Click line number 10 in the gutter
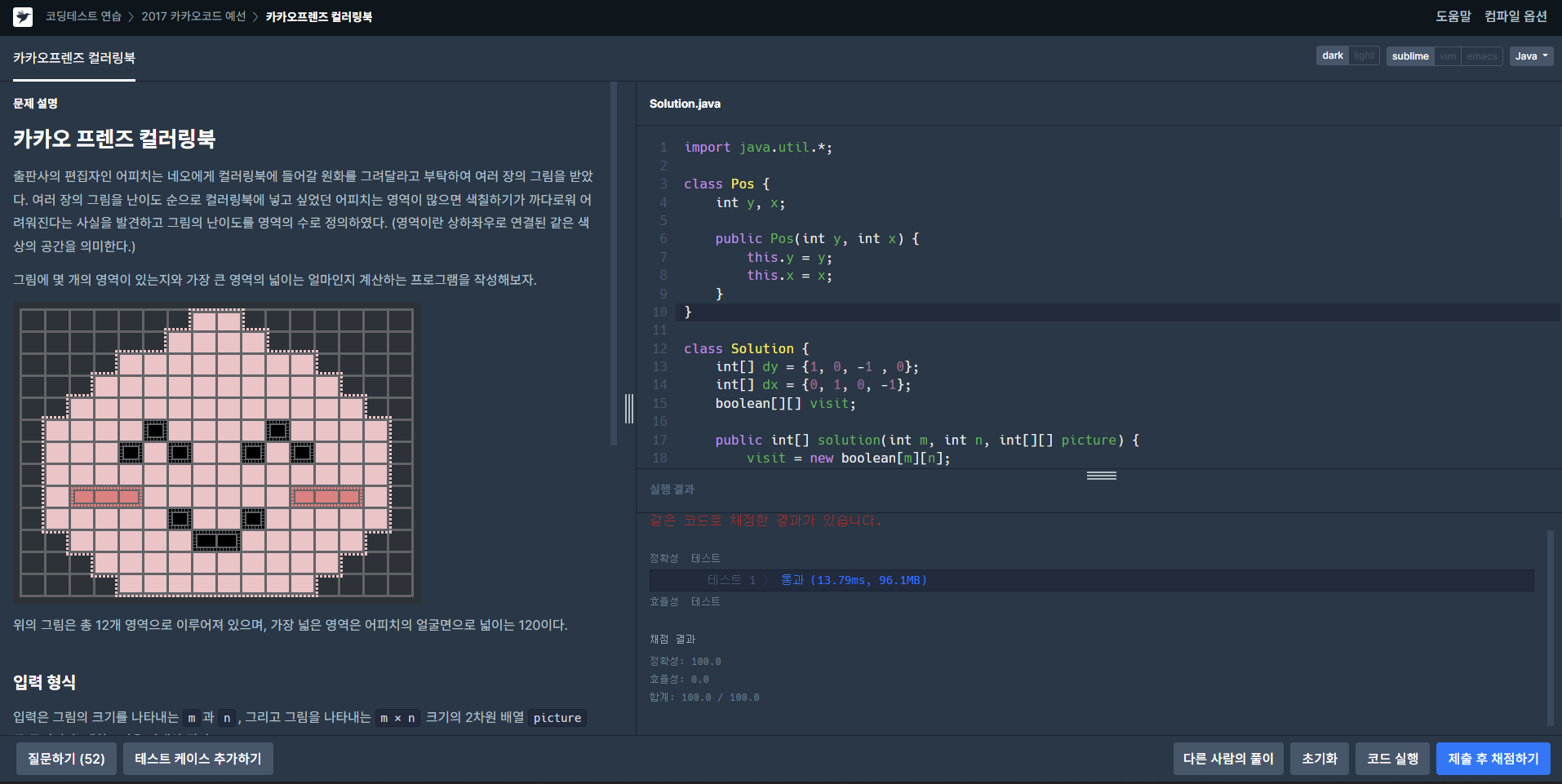The height and width of the screenshot is (784, 1562). pyautogui.click(x=659, y=312)
